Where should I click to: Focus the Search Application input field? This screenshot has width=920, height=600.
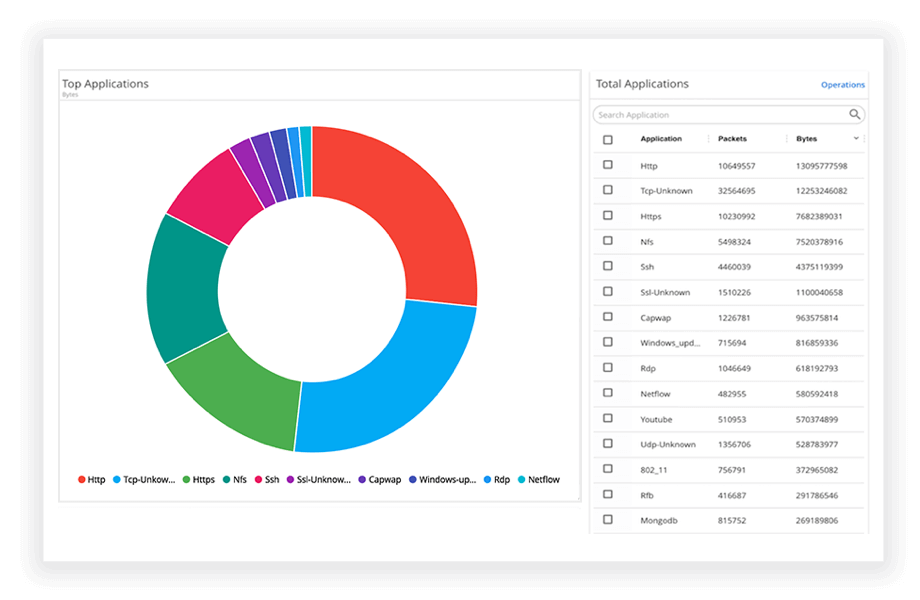click(x=720, y=115)
